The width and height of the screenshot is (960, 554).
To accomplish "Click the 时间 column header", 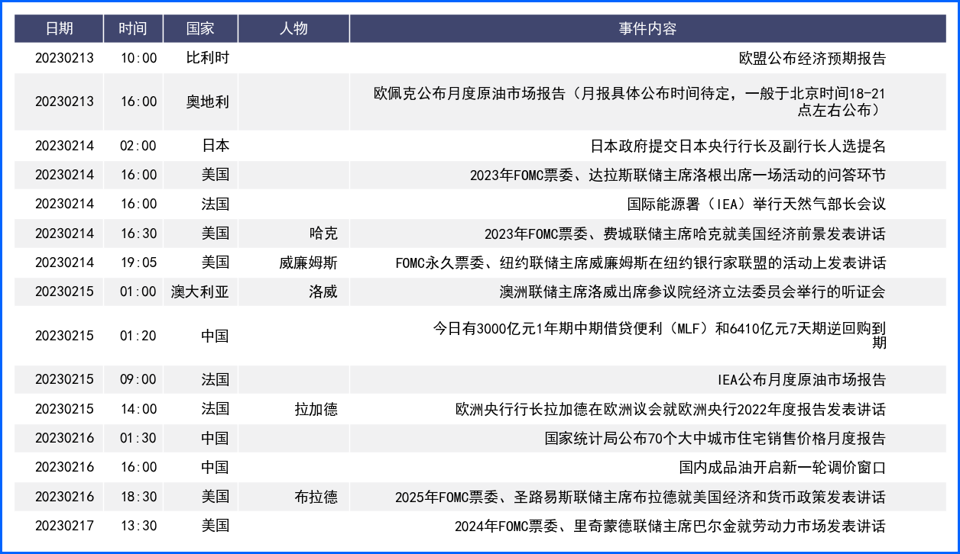I will tap(133, 29).
